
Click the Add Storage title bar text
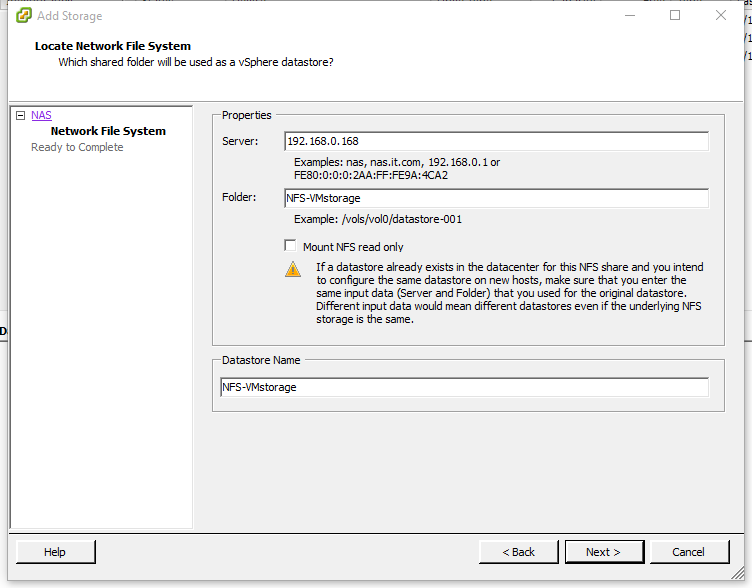point(69,16)
